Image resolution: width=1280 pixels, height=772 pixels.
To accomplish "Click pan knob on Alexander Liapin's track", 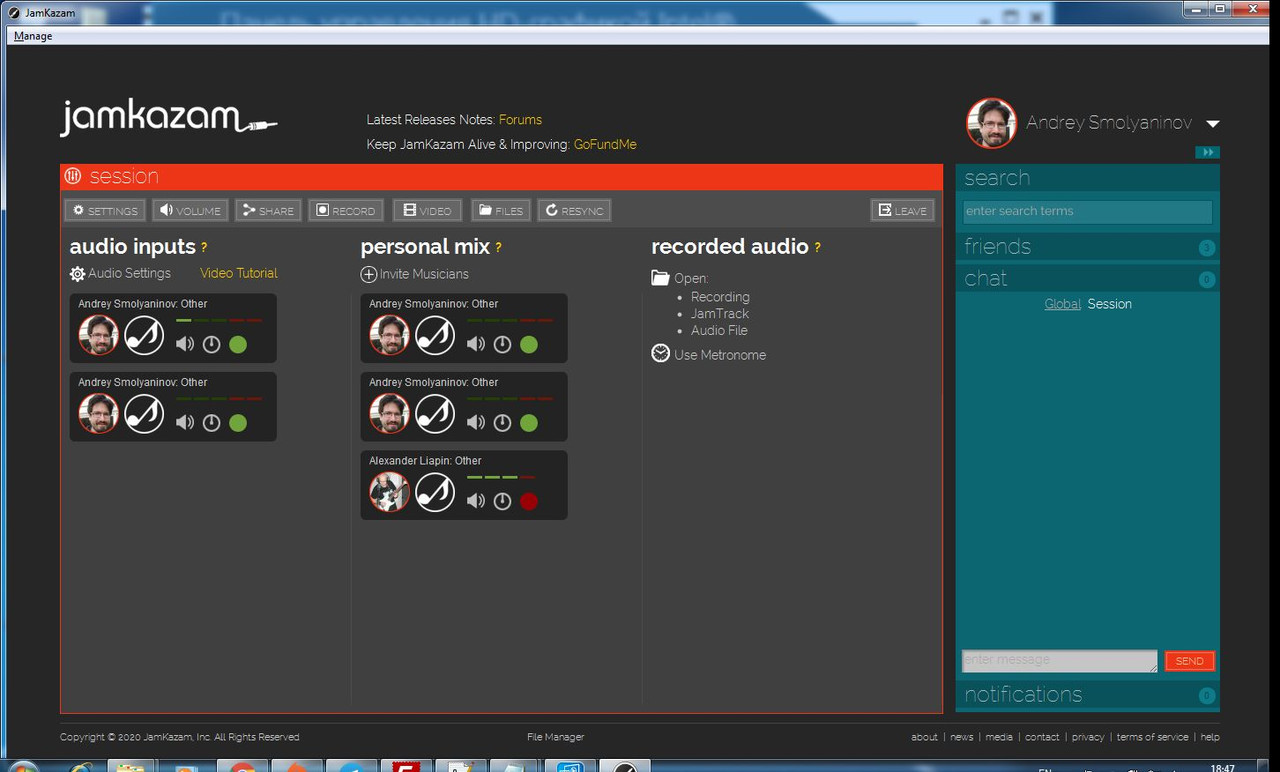I will click(502, 501).
